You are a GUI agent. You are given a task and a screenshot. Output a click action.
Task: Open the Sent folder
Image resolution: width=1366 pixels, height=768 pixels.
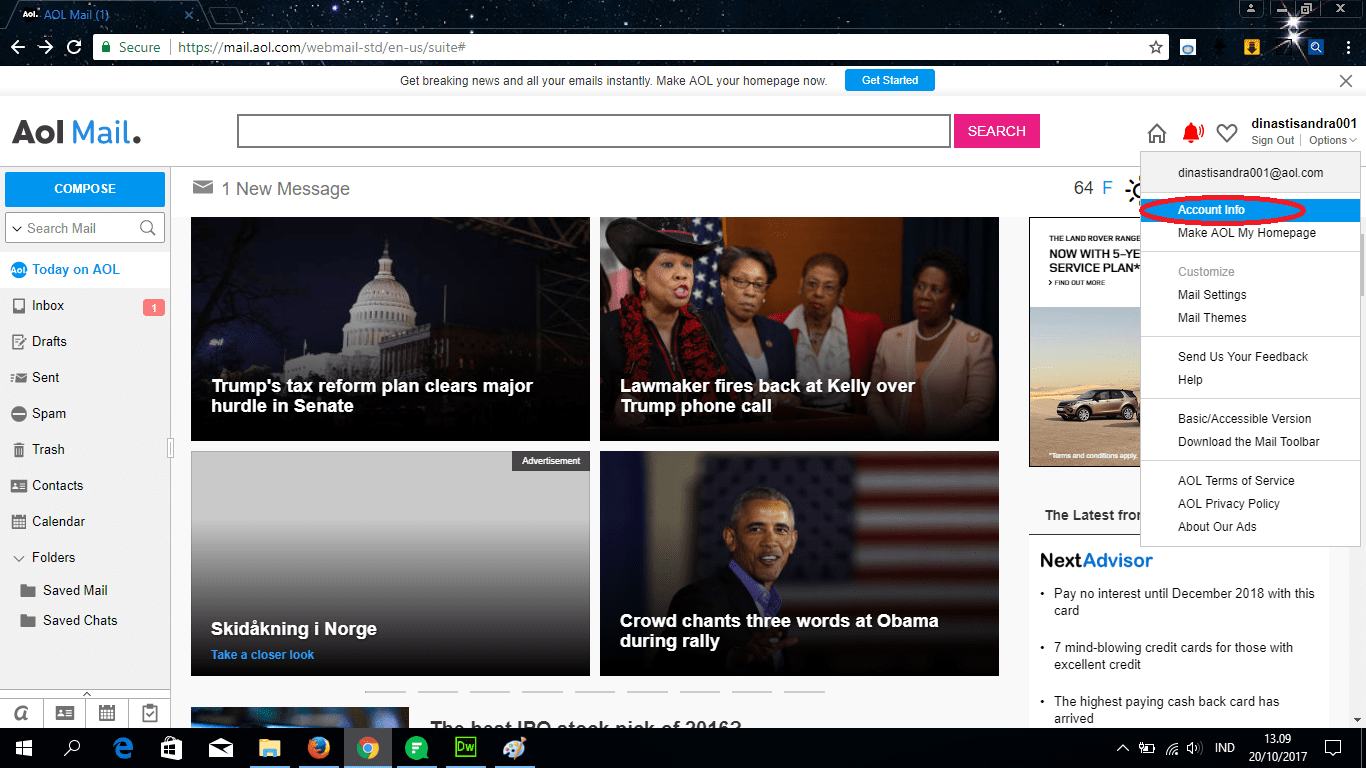point(46,378)
